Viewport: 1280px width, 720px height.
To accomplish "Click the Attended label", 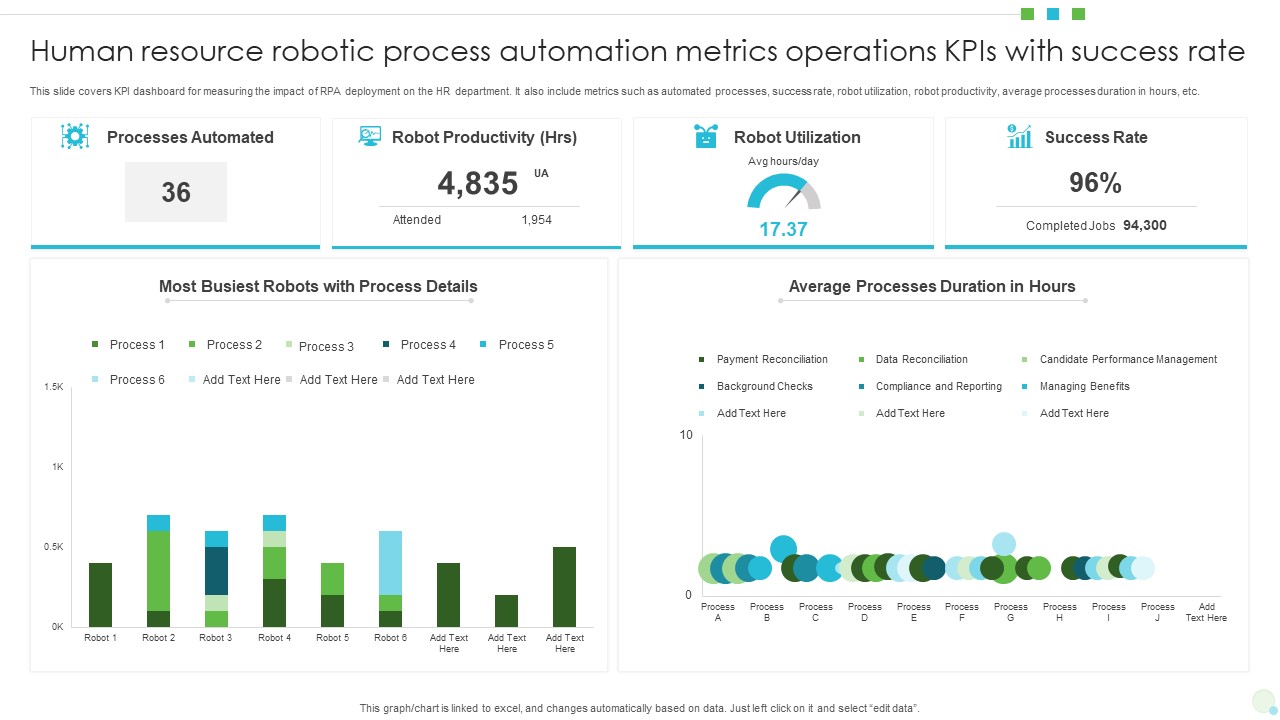I will [x=417, y=220].
